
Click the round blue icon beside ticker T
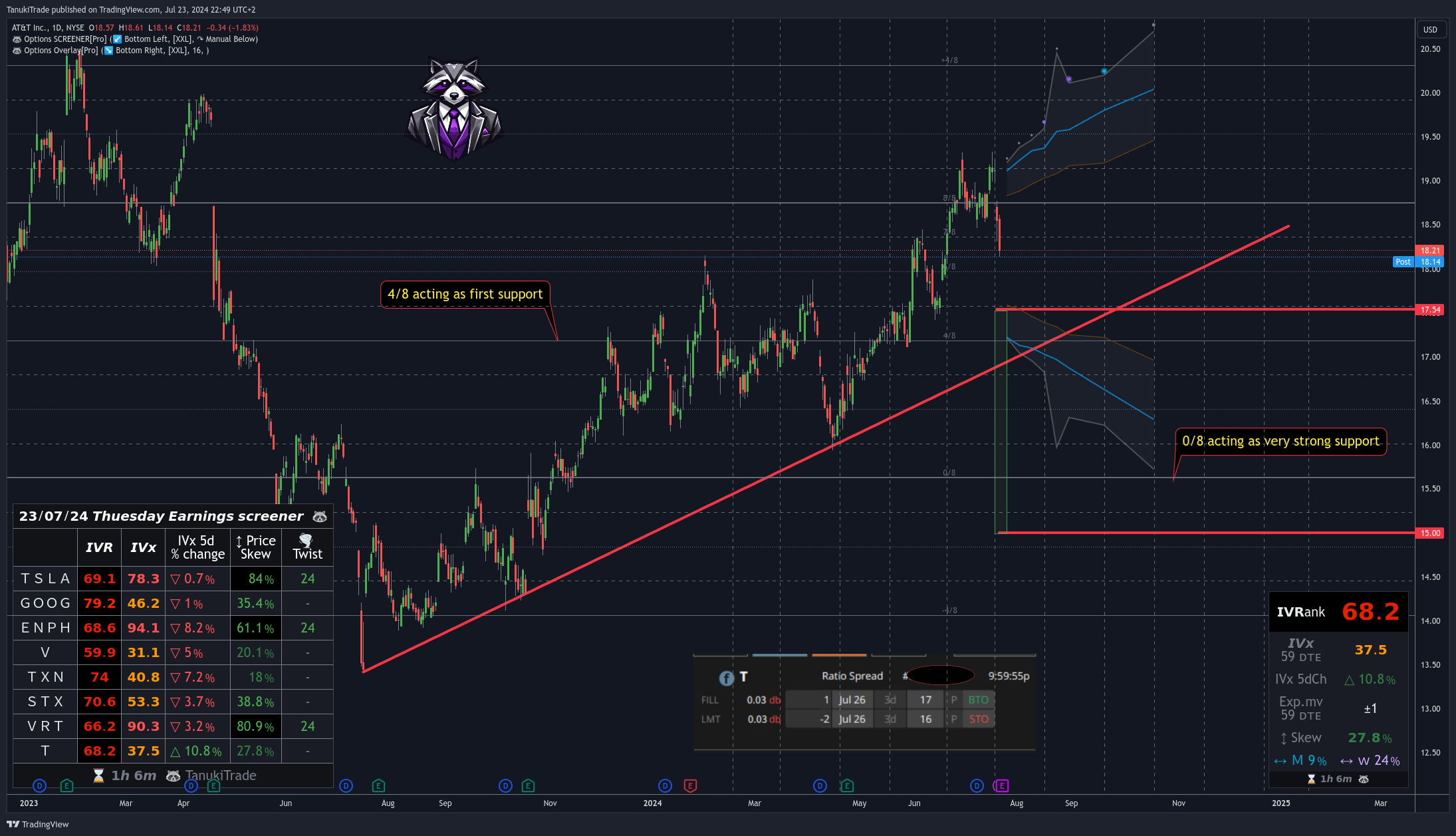click(726, 678)
